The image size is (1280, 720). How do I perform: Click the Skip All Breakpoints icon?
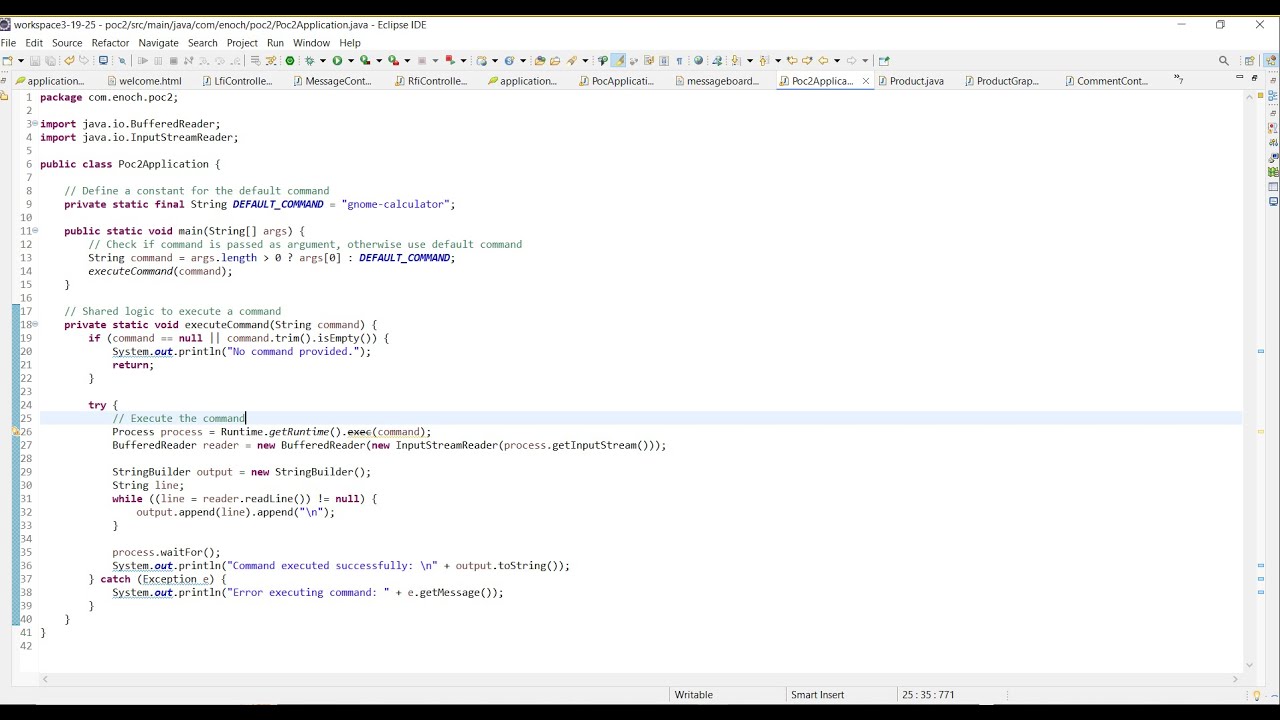122,60
